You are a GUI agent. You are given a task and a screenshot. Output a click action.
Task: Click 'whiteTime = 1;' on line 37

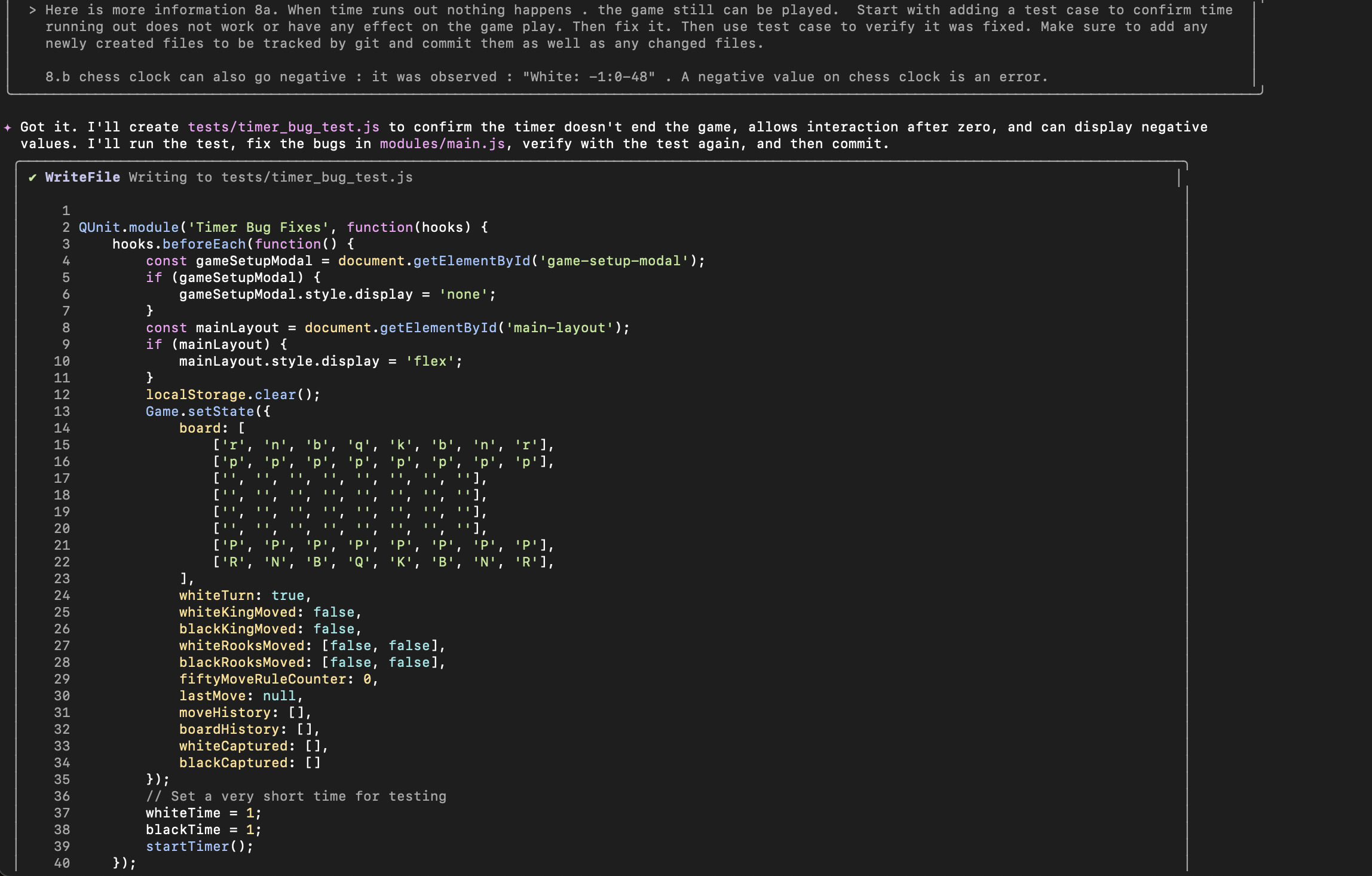(x=204, y=813)
